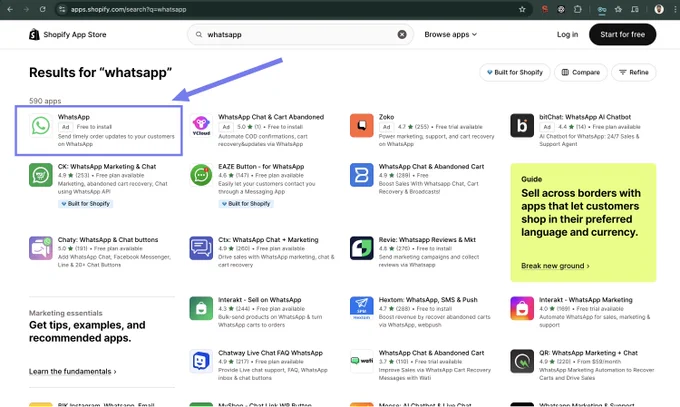Open the Chrome three-dot menu
The image size is (680, 407).
(672, 9)
